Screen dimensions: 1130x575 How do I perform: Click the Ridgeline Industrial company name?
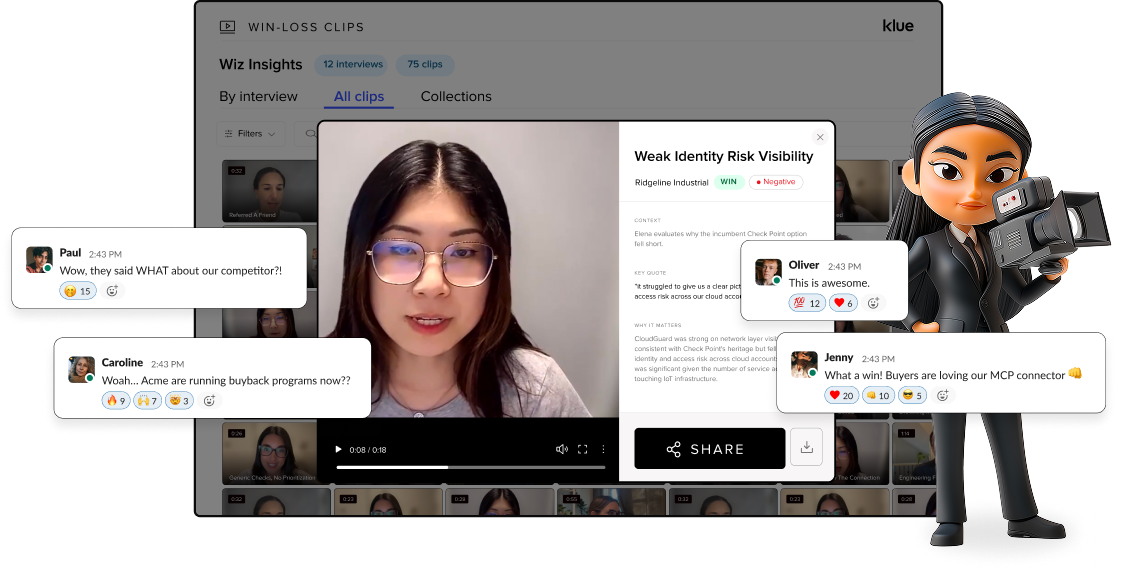[672, 183]
